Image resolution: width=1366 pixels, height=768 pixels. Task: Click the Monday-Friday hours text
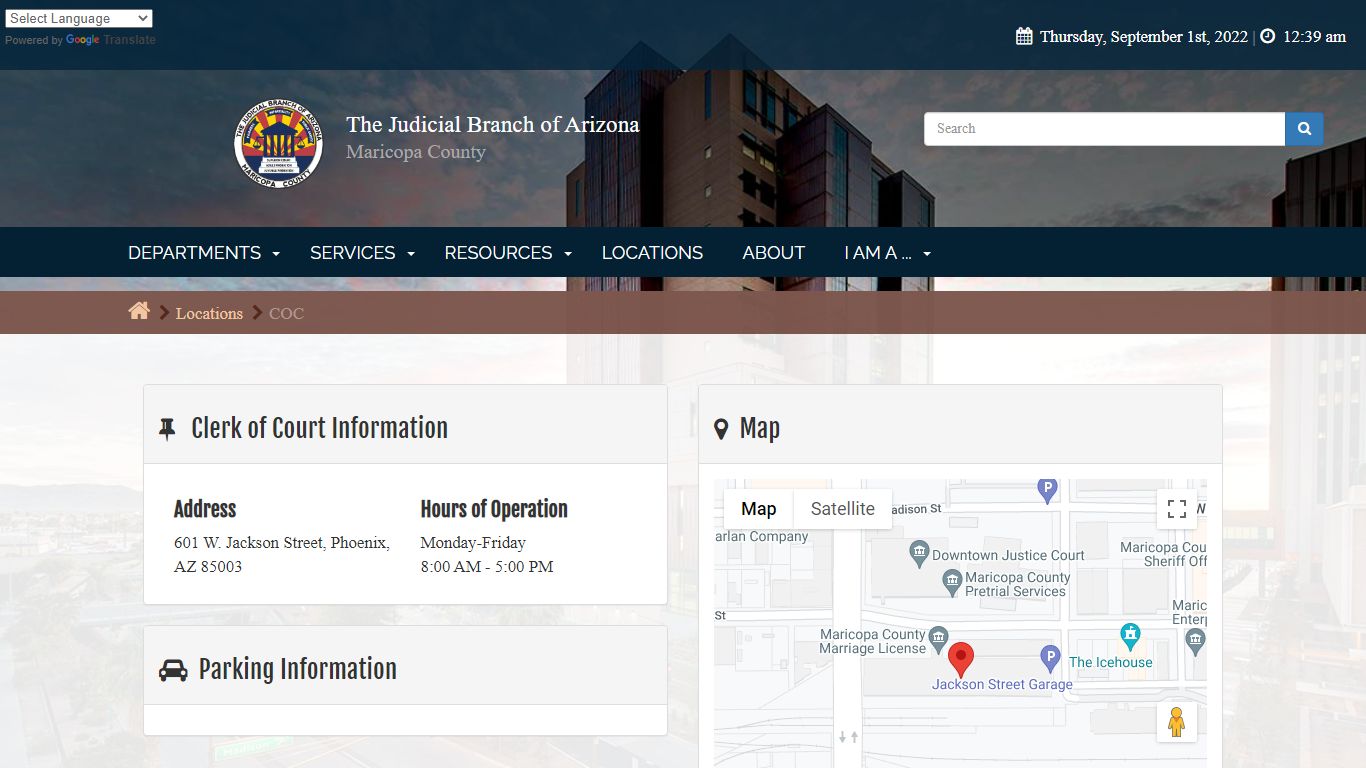pyautogui.click(x=473, y=543)
